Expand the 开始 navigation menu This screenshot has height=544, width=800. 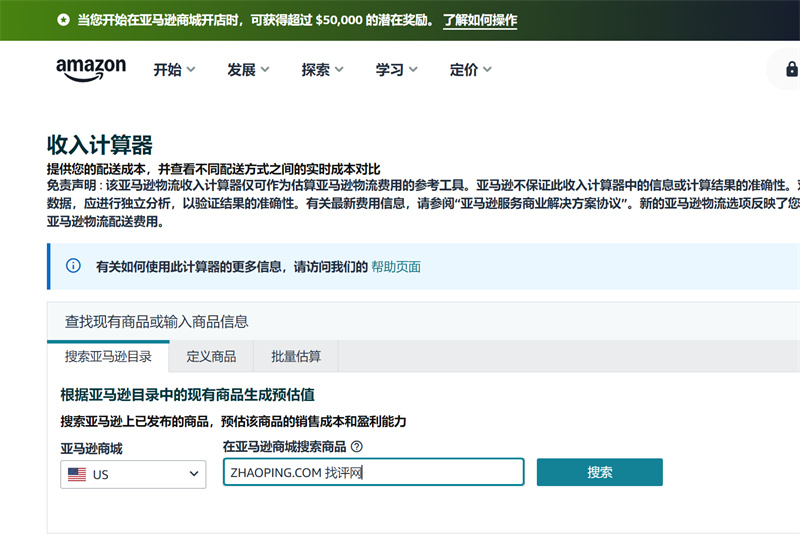pos(174,69)
